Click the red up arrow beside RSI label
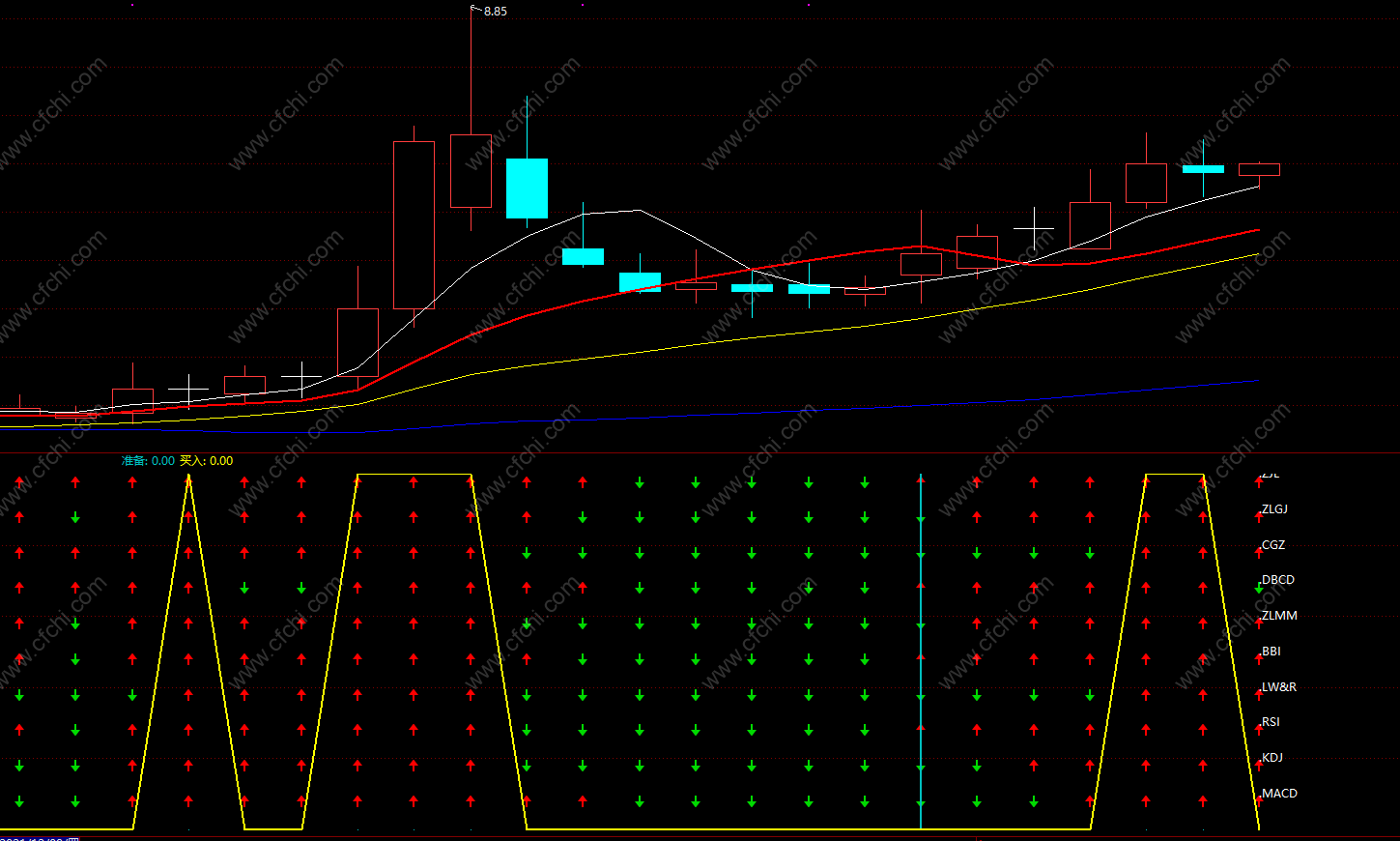 click(1259, 730)
